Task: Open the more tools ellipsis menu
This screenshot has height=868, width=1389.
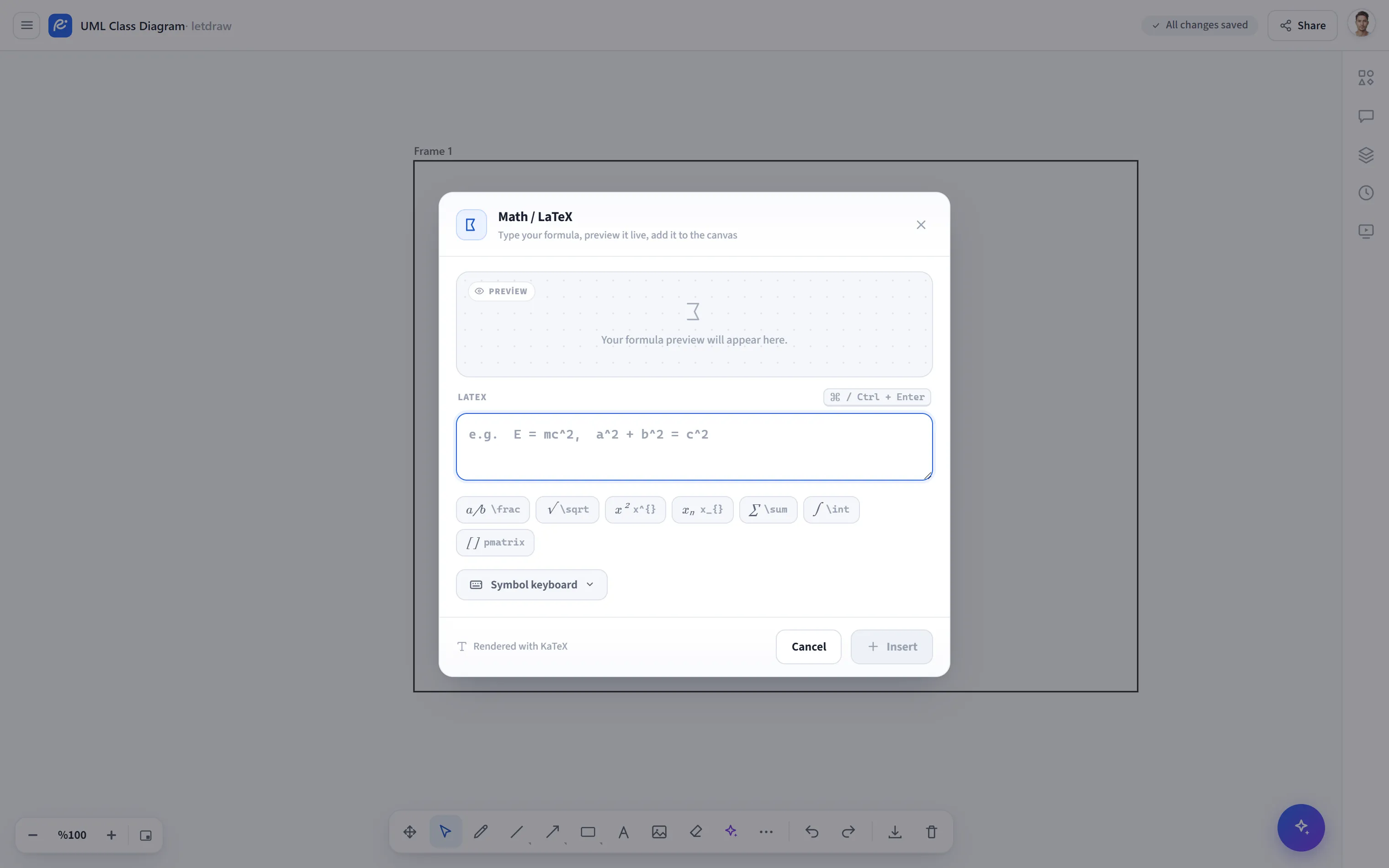Action: pyautogui.click(x=766, y=832)
